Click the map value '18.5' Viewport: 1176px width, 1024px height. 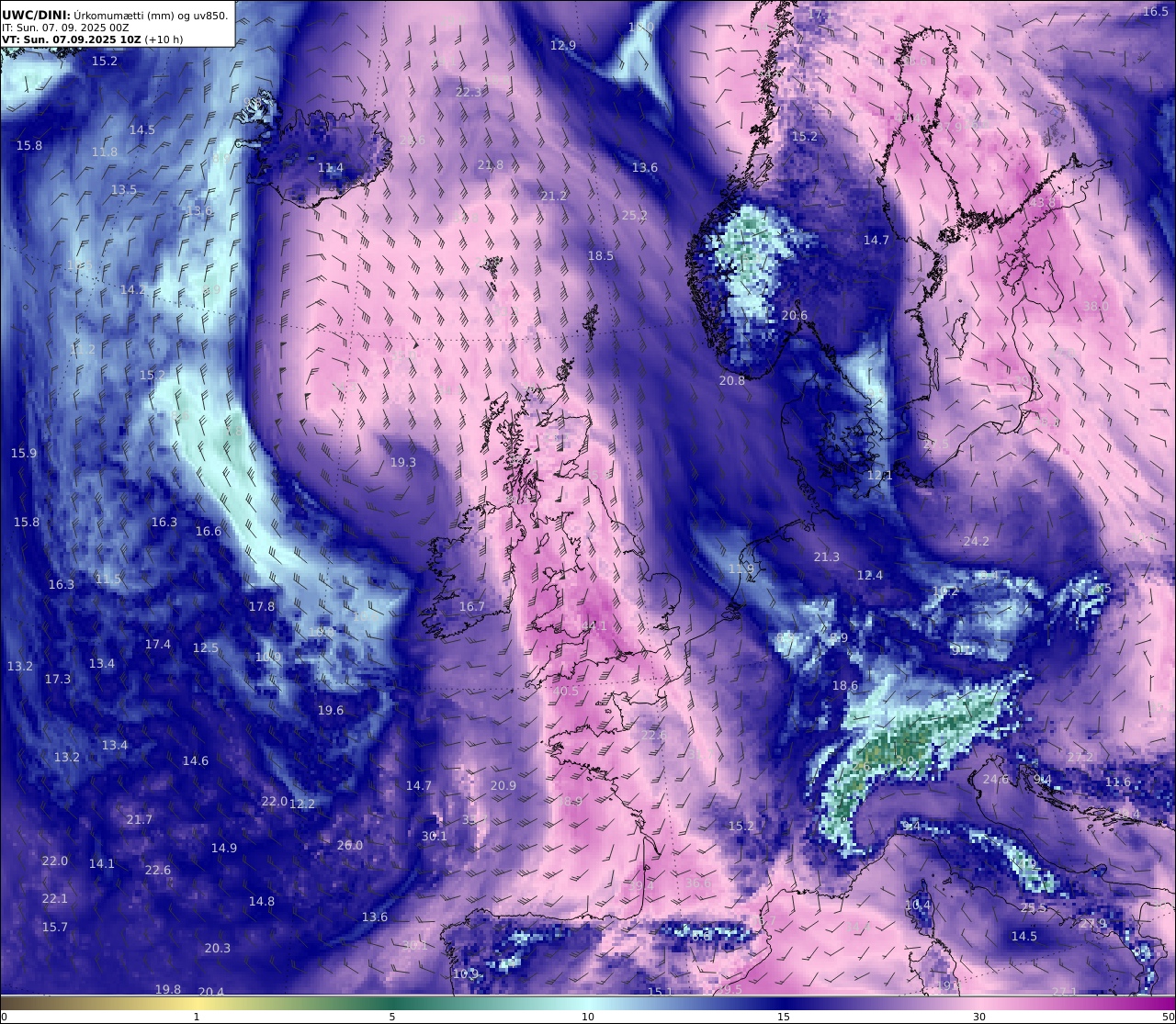point(601,255)
